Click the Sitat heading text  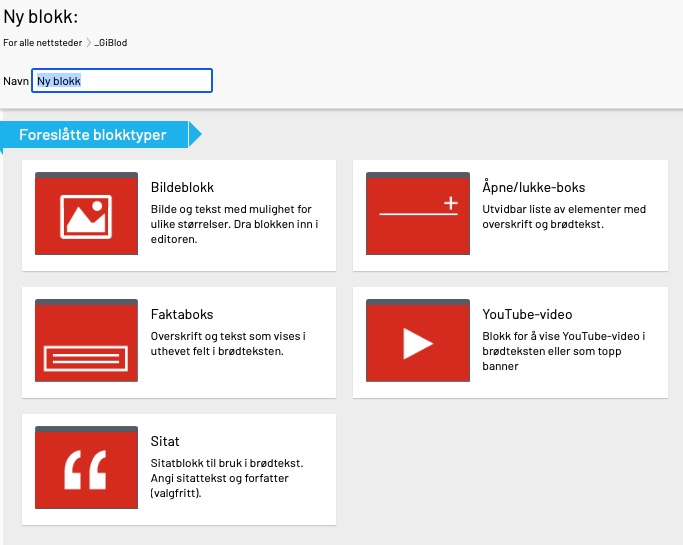[165, 441]
